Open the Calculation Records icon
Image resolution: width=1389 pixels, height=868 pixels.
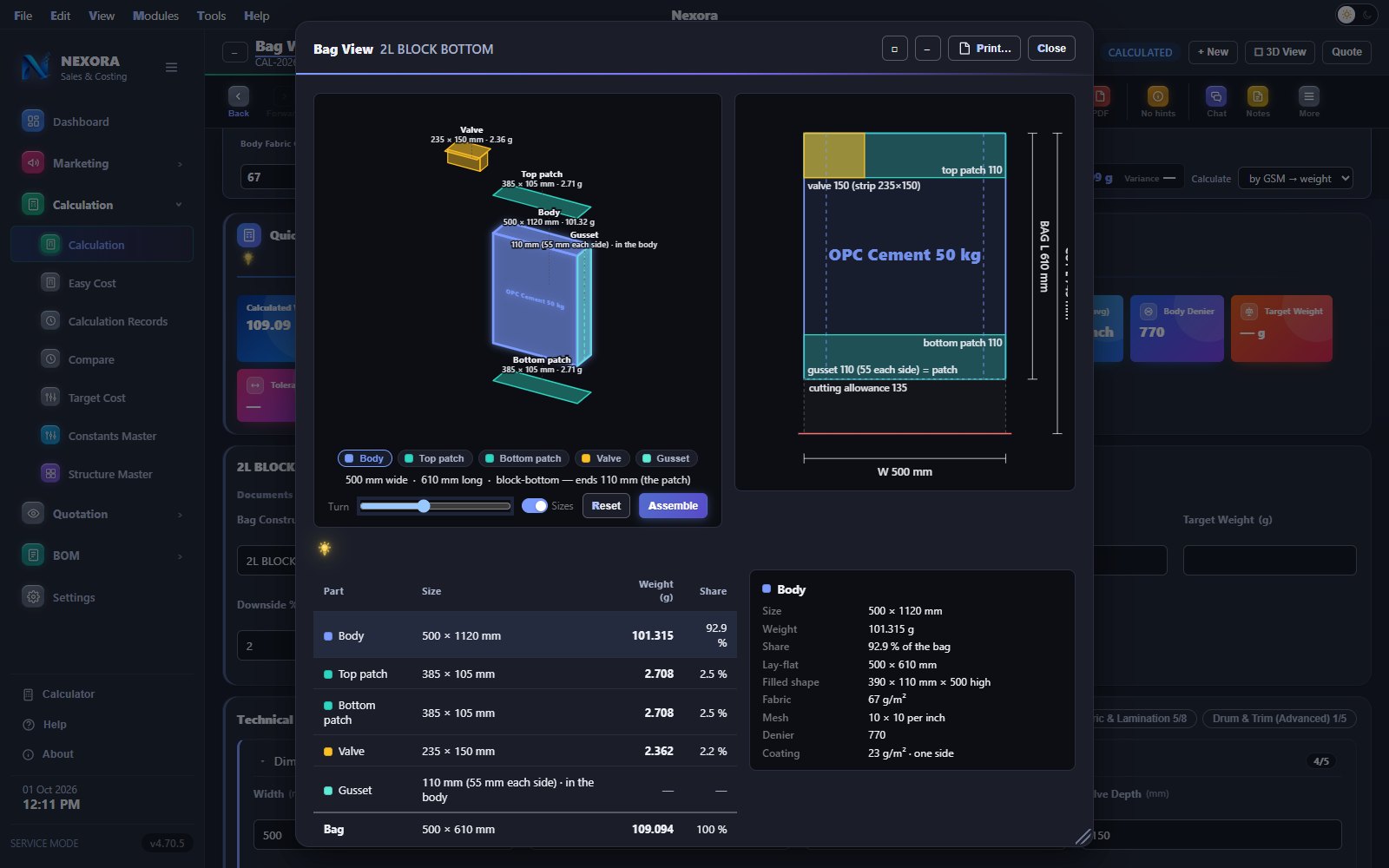coord(50,320)
